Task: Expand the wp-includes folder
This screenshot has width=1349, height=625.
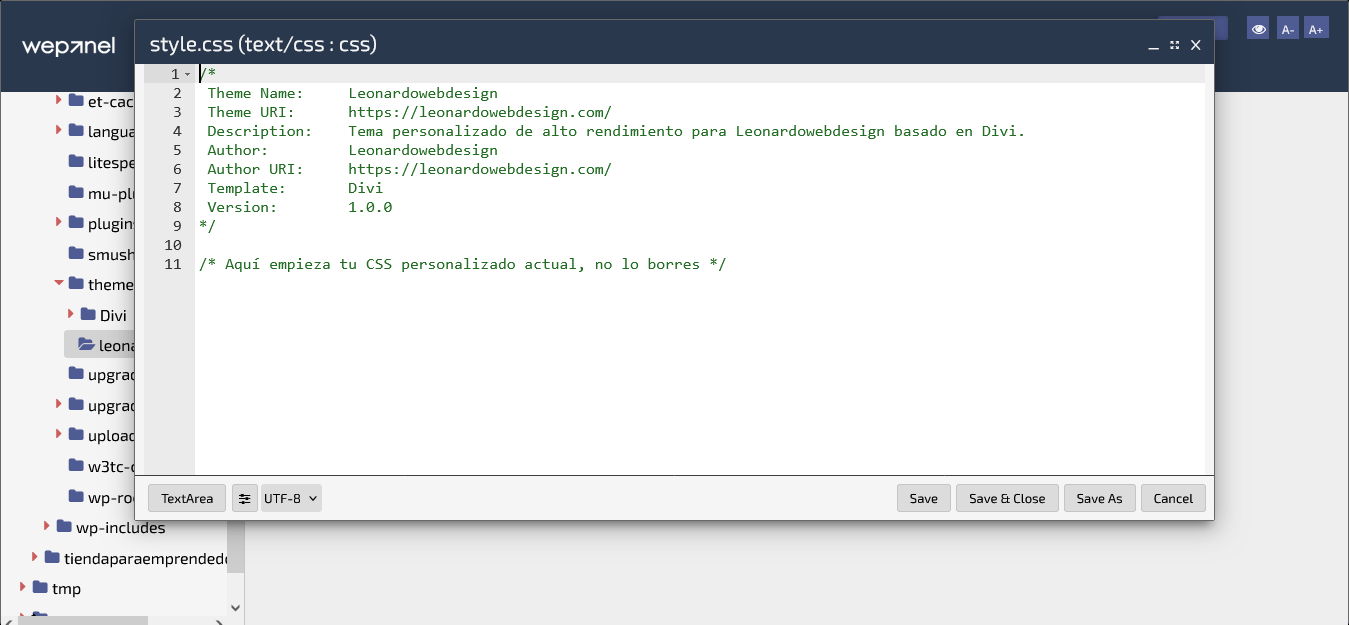Action: pos(48,527)
